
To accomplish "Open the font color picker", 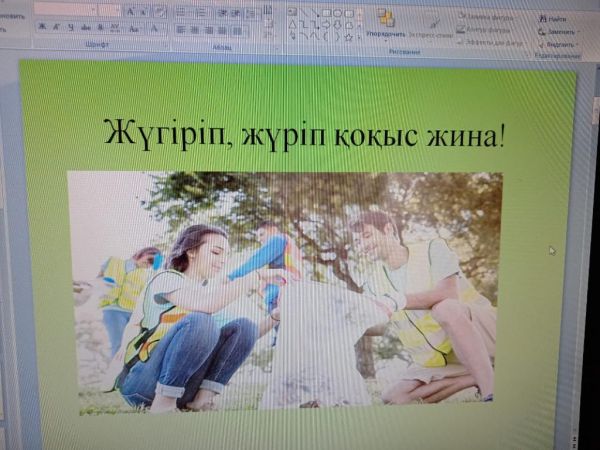I will [155, 28].
